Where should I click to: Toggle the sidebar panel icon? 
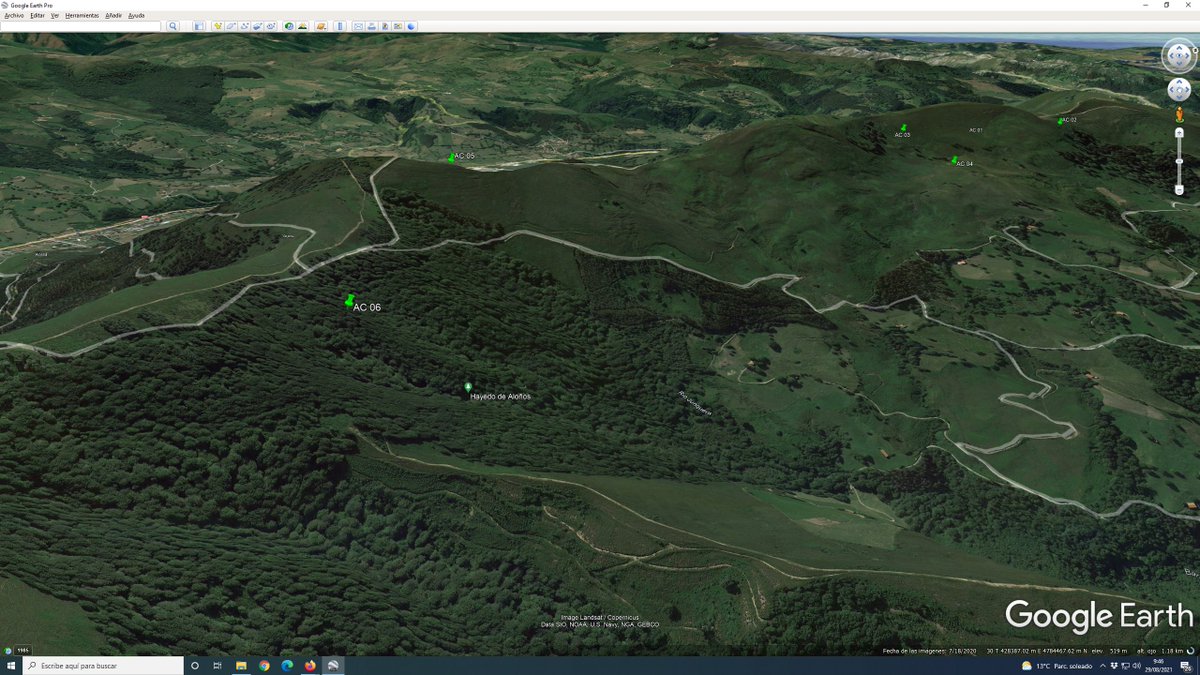[199, 26]
